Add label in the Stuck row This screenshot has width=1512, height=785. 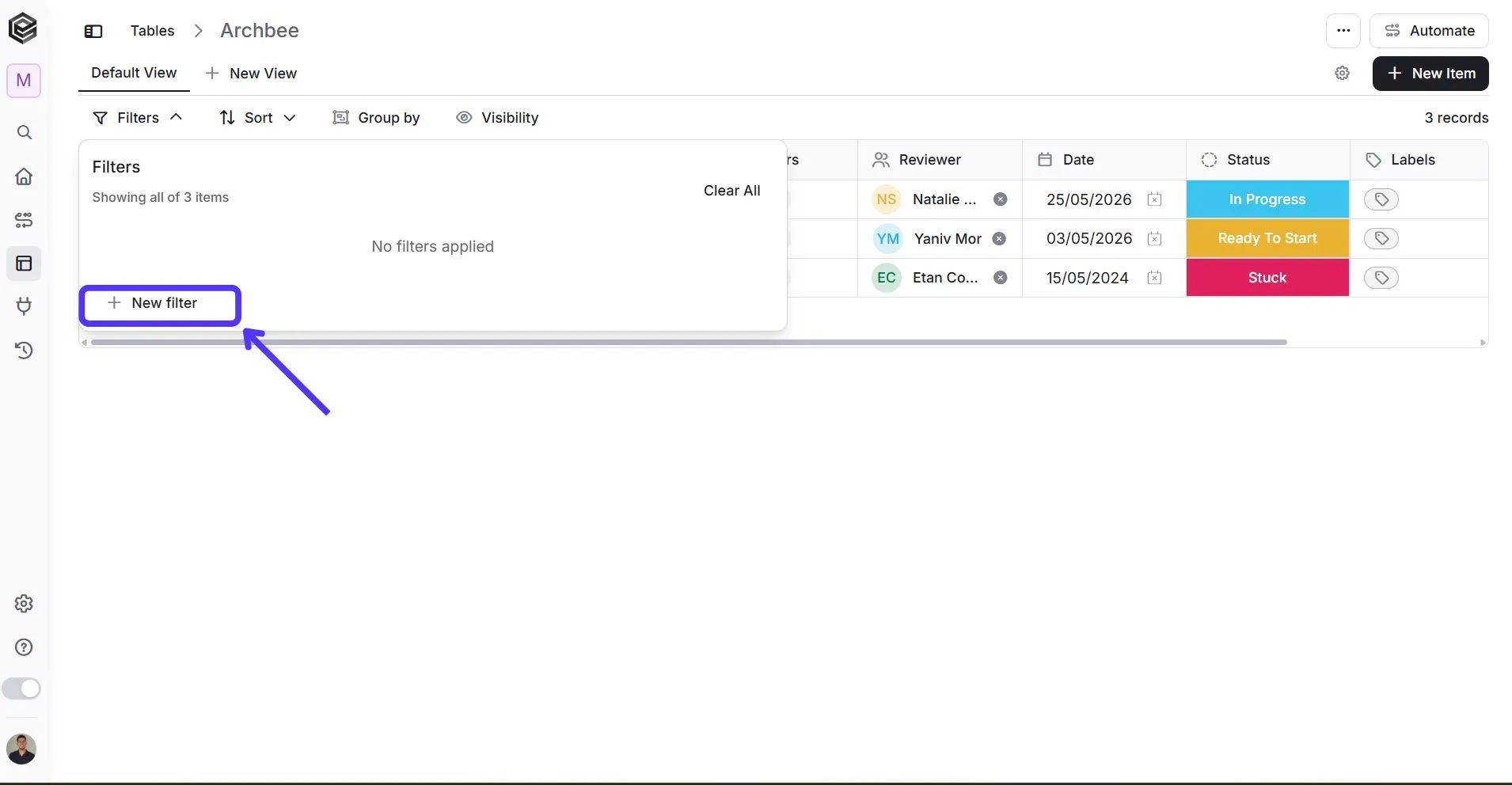tap(1381, 278)
